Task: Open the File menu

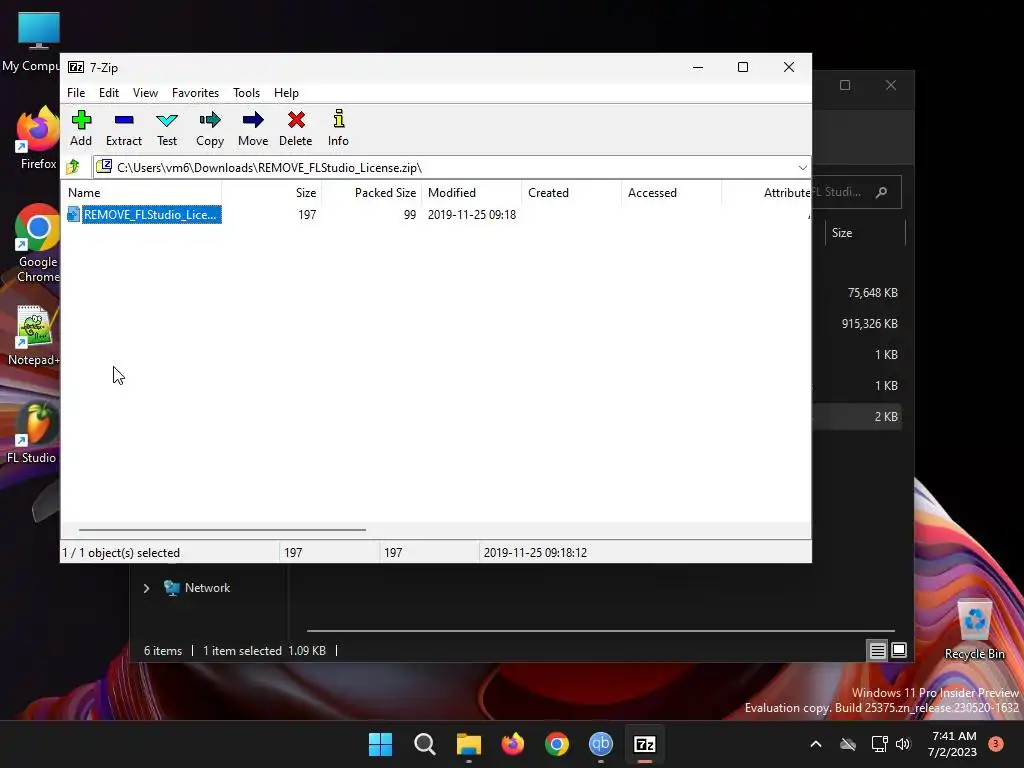Action: [x=76, y=93]
